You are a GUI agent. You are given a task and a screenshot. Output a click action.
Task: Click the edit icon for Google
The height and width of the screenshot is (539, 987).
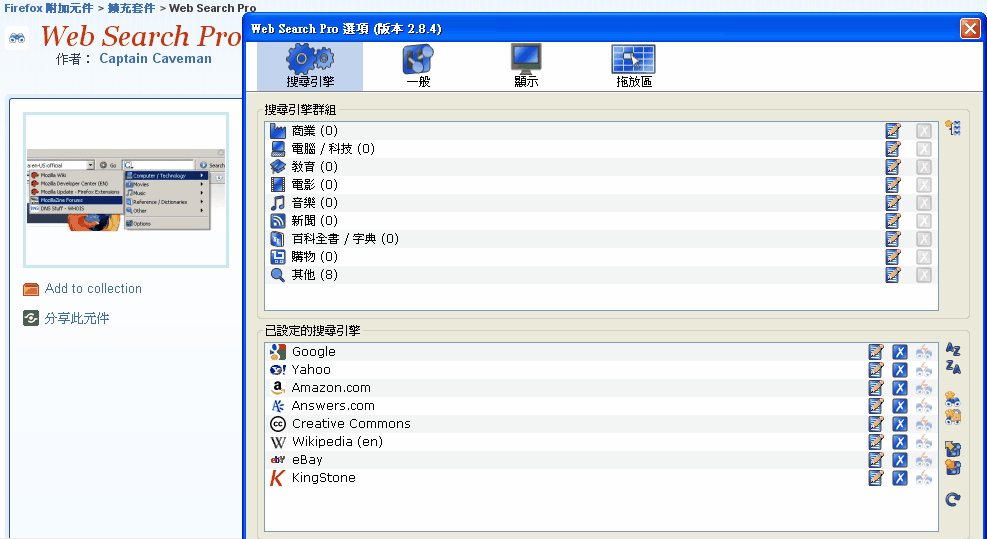[876, 352]
